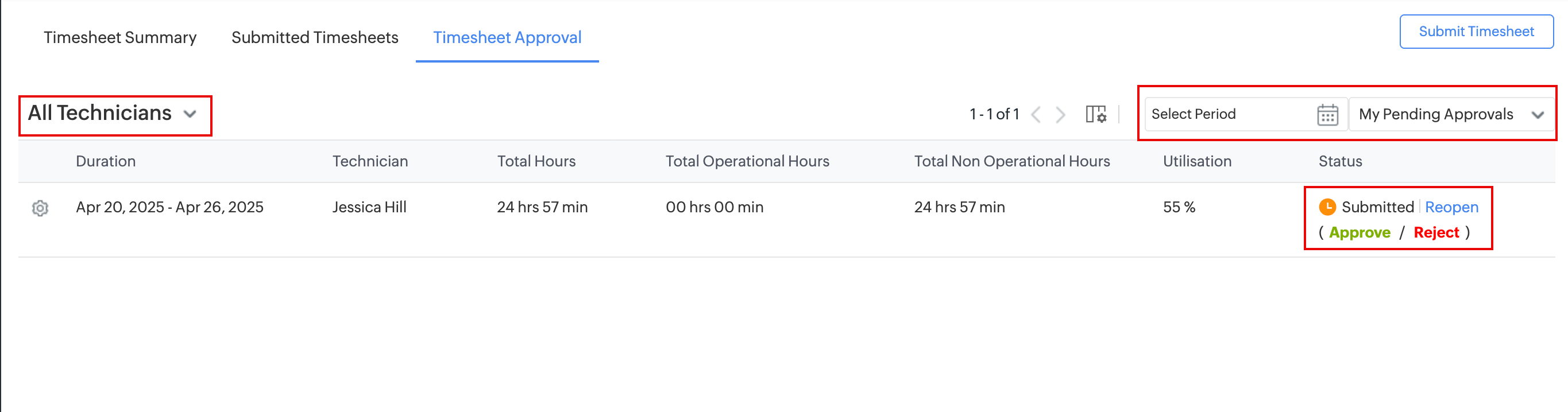The height and width of the screenshot is (412, 1568).
Task: Go to the next page arrow
Action: click(1060, 114)
